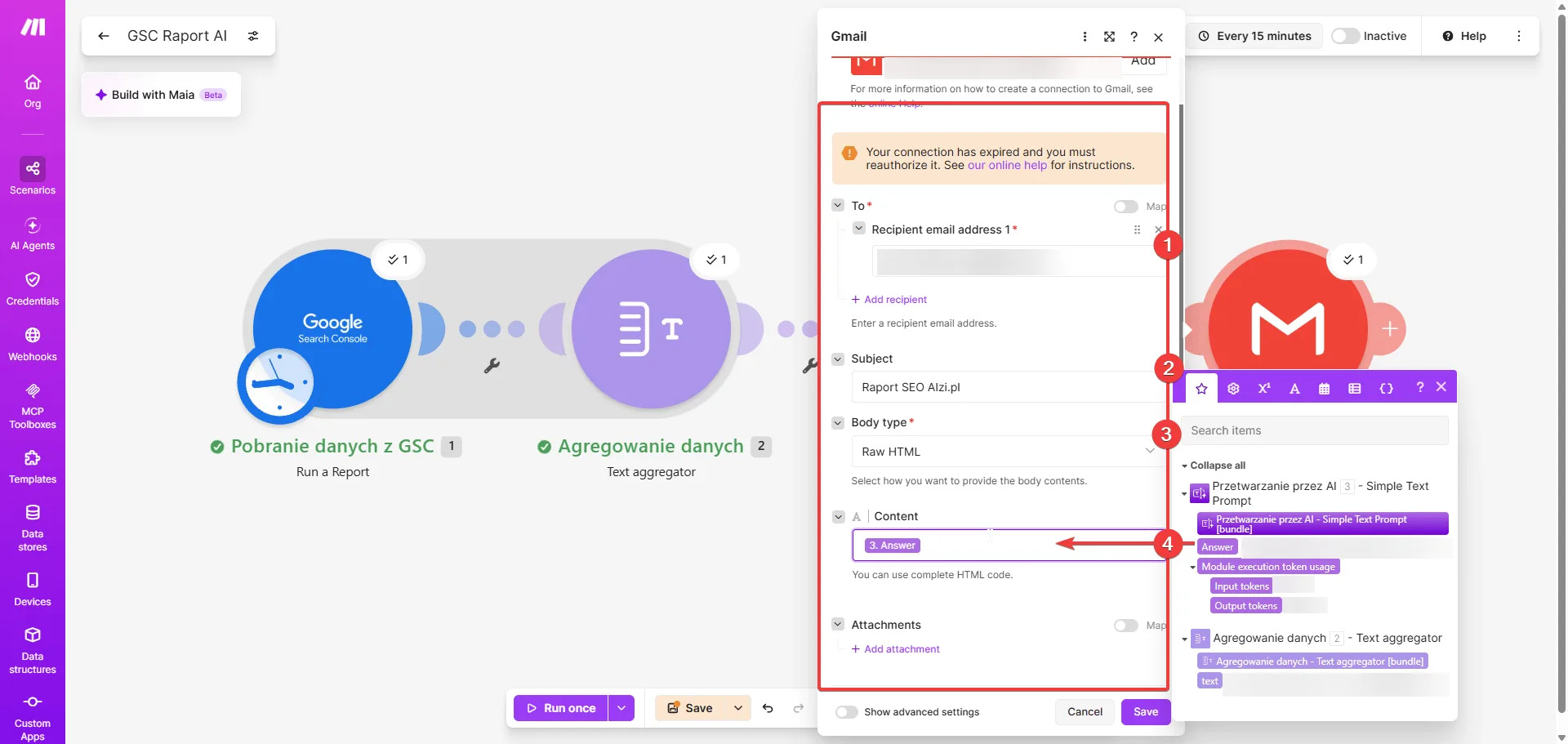Screen dimensions: 1568x744
Task: Open the Gmail panel three-dot menu
Action: [x=1085, y=37]
